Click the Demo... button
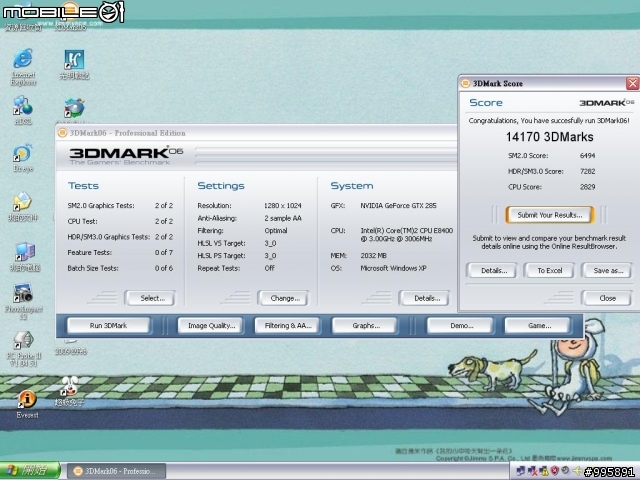This screenshot has height=480, width=640. pos(460,326)
